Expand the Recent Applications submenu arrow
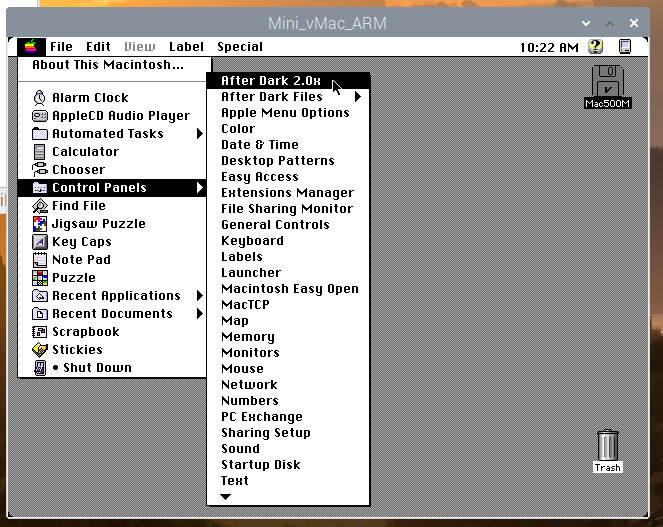 (200, 296)
